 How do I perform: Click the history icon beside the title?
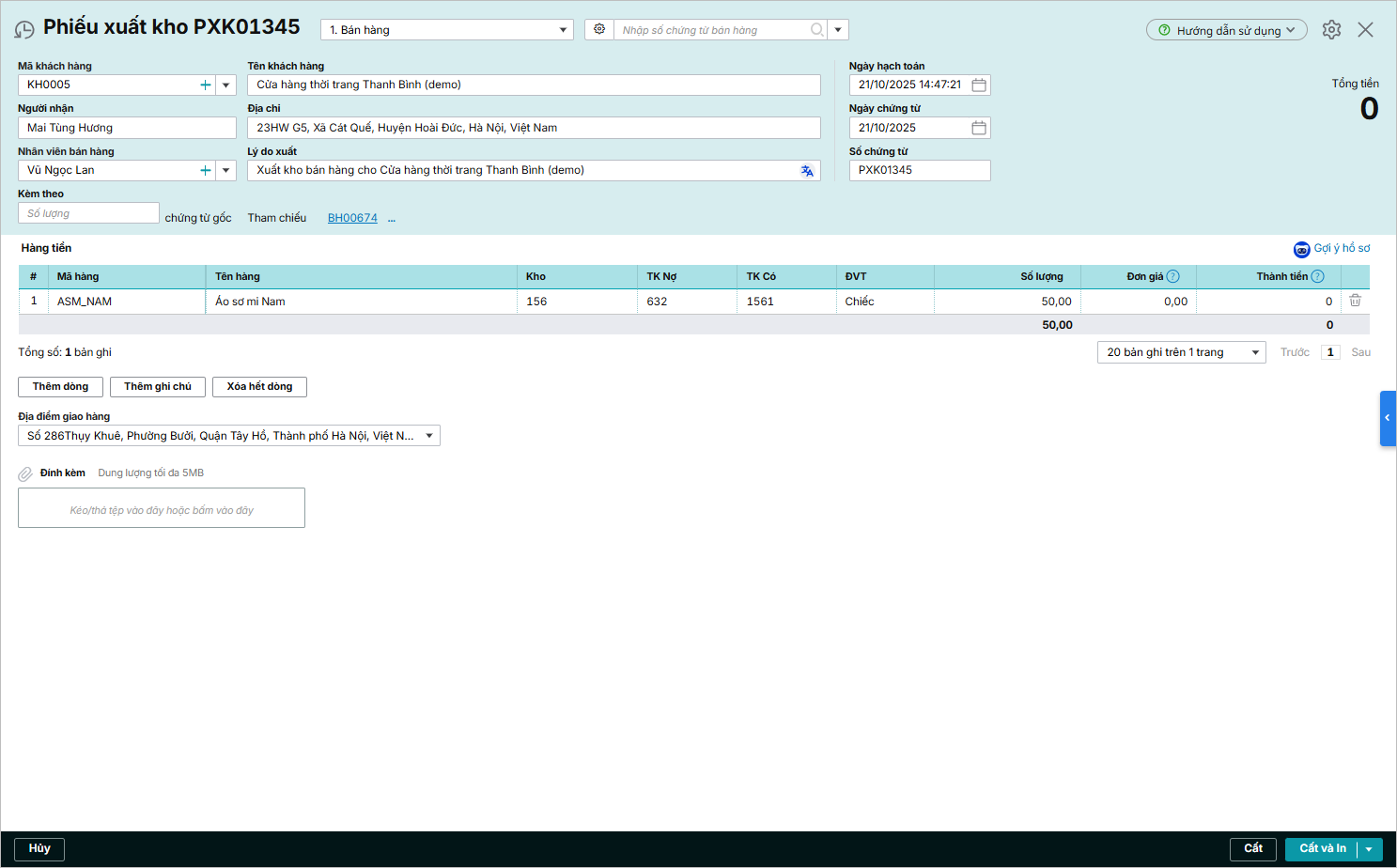tap(24, 30)
